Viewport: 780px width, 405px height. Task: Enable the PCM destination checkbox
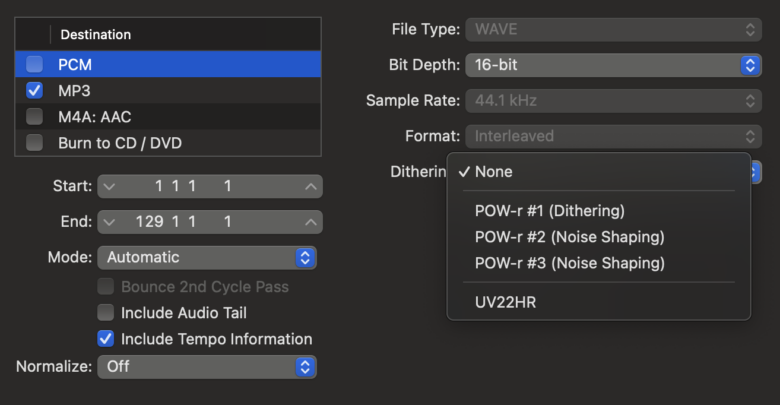(35, 64)
